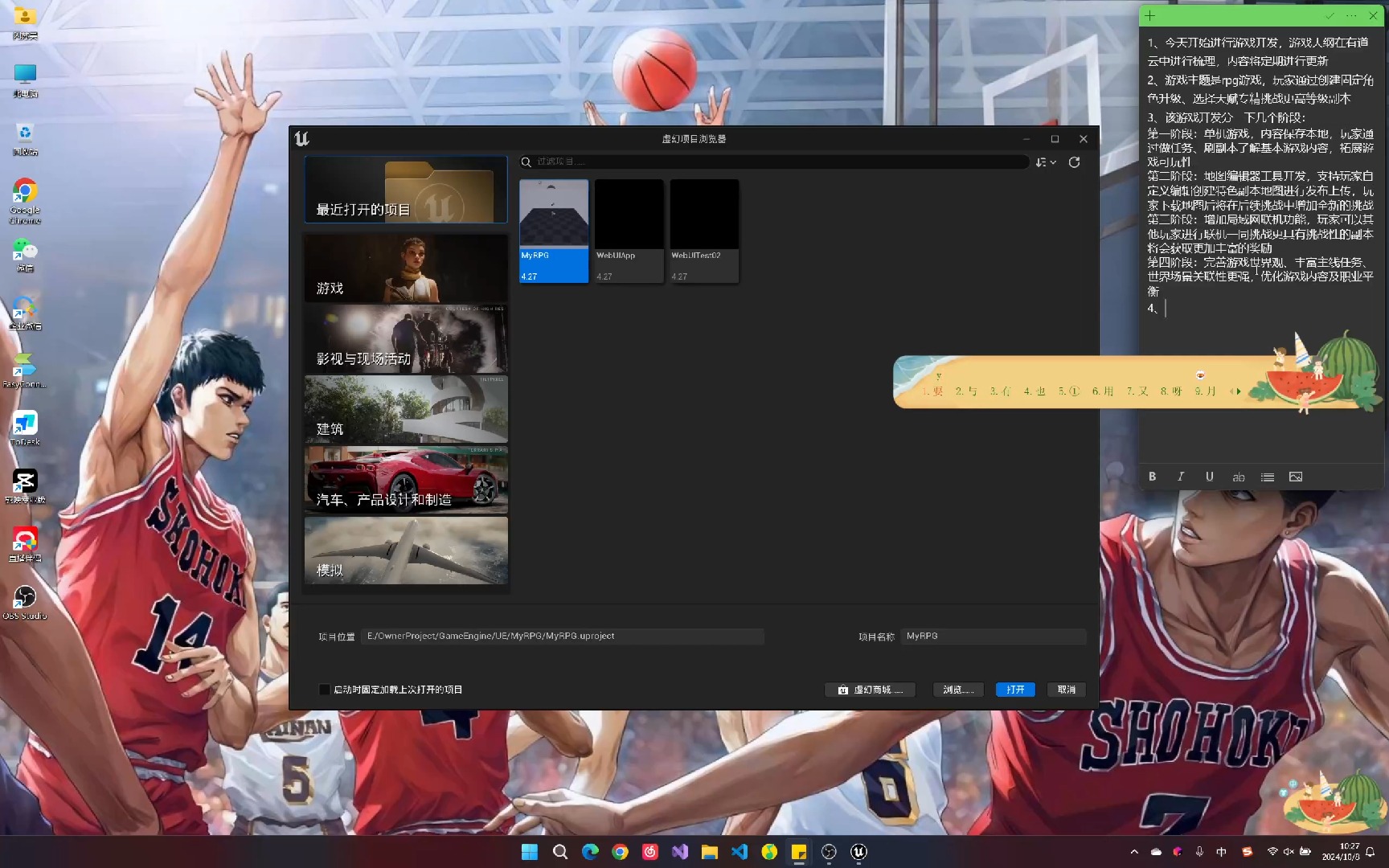The width and height of the screenshot is (1389, 868).
Task: Choose the 影视与现场活动 category
Action: pos(406,339)
